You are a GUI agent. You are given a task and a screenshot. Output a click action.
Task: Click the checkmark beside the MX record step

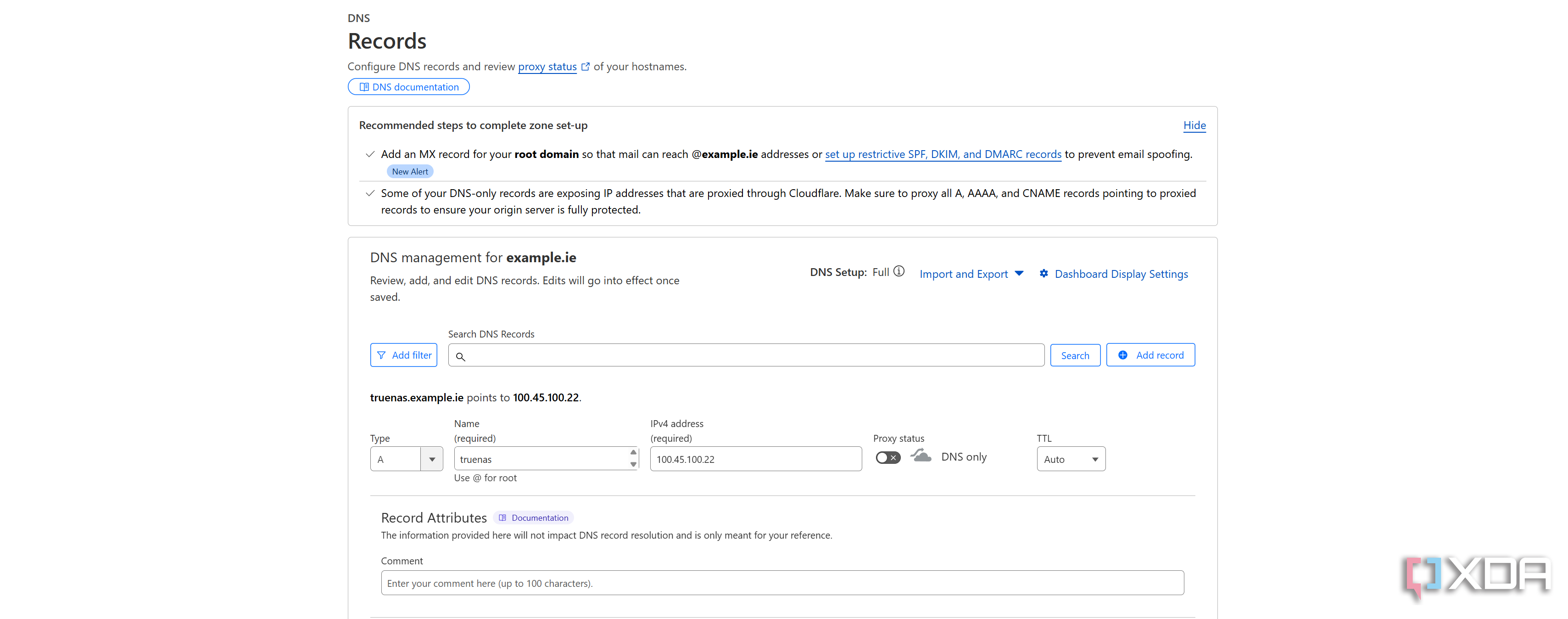pyautogui.click(x=369, y=154)
